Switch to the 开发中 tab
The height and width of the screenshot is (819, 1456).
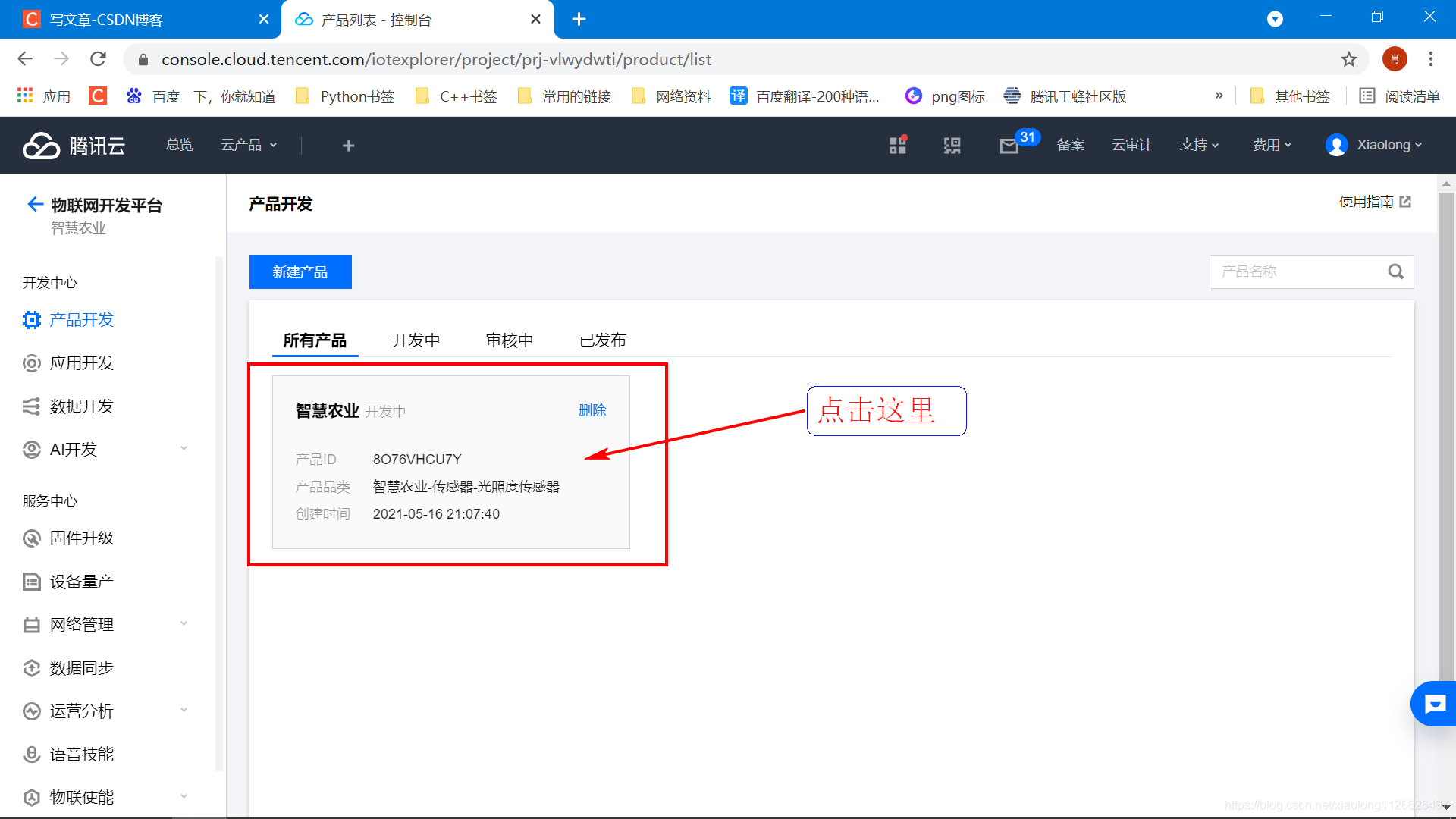point(416,340)
